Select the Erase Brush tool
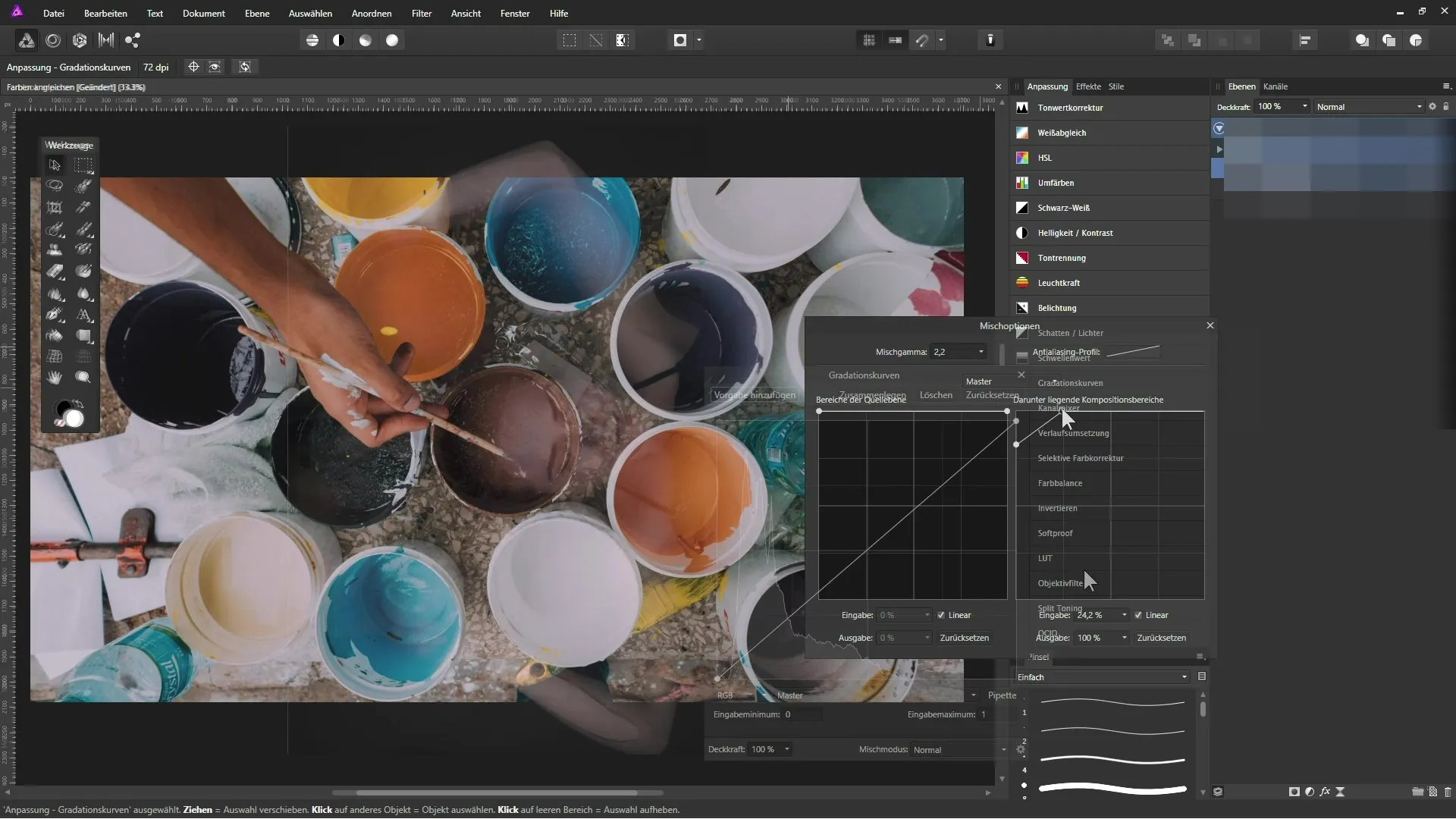The height and width of the screenshot is (819, 1456). coord(55,271)
